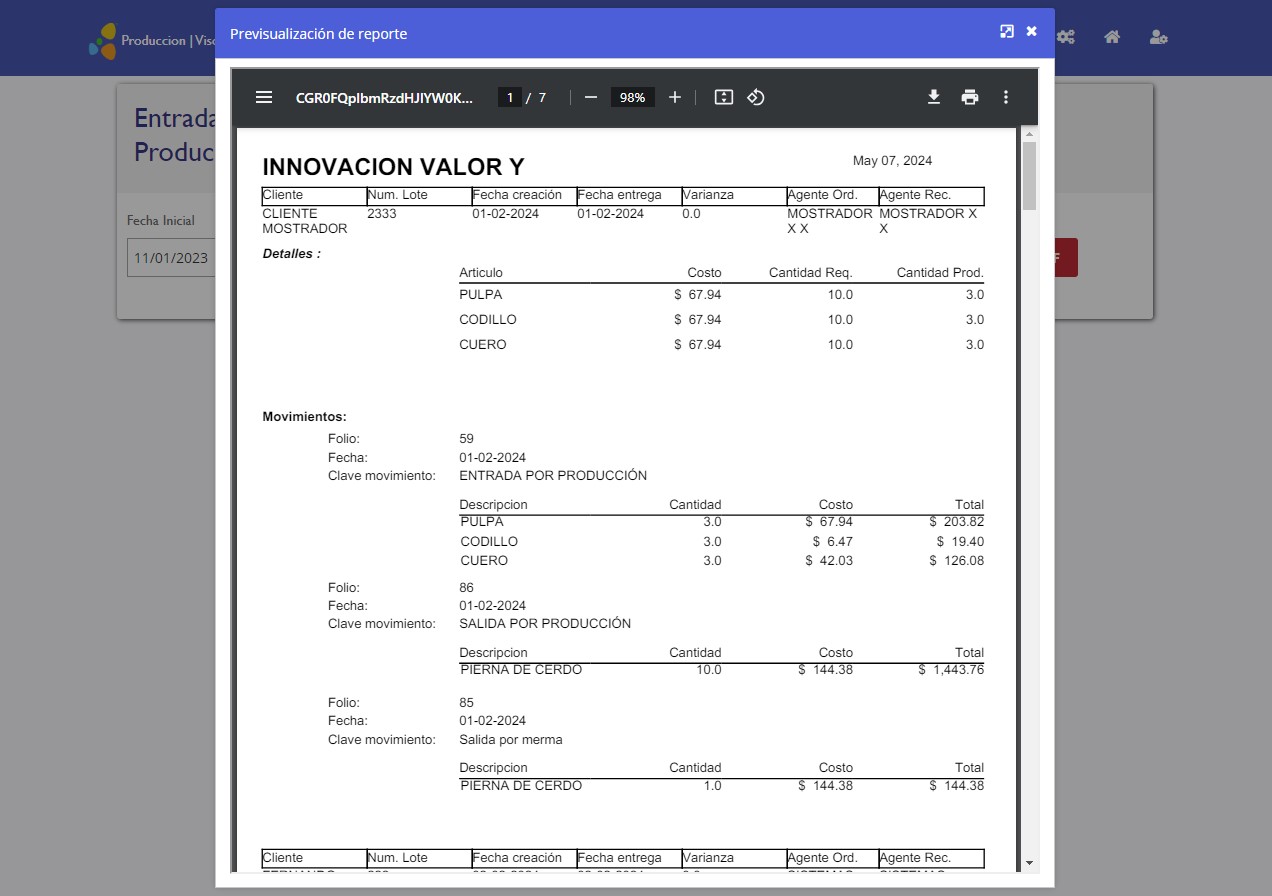Click the PDF scrollbar up arrow
The height and width of the screenshot is (896, 1272).
1029,134
